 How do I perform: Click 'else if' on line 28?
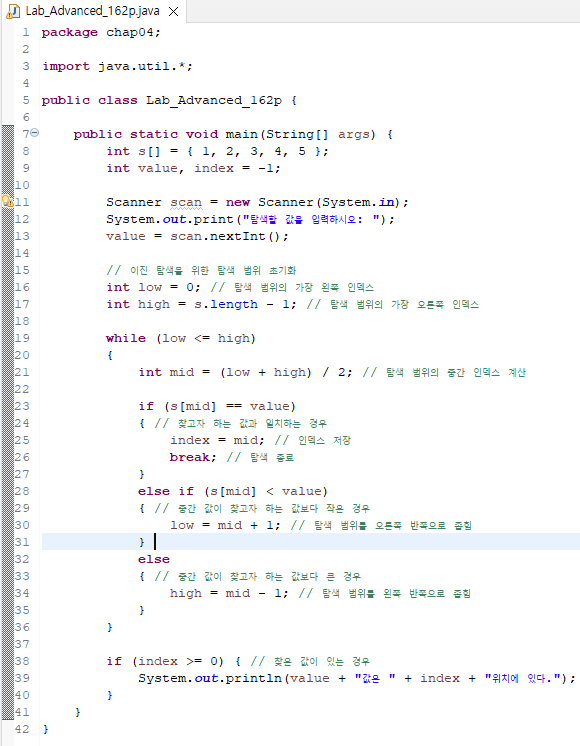pyautogui.click(x=166, y=491)
